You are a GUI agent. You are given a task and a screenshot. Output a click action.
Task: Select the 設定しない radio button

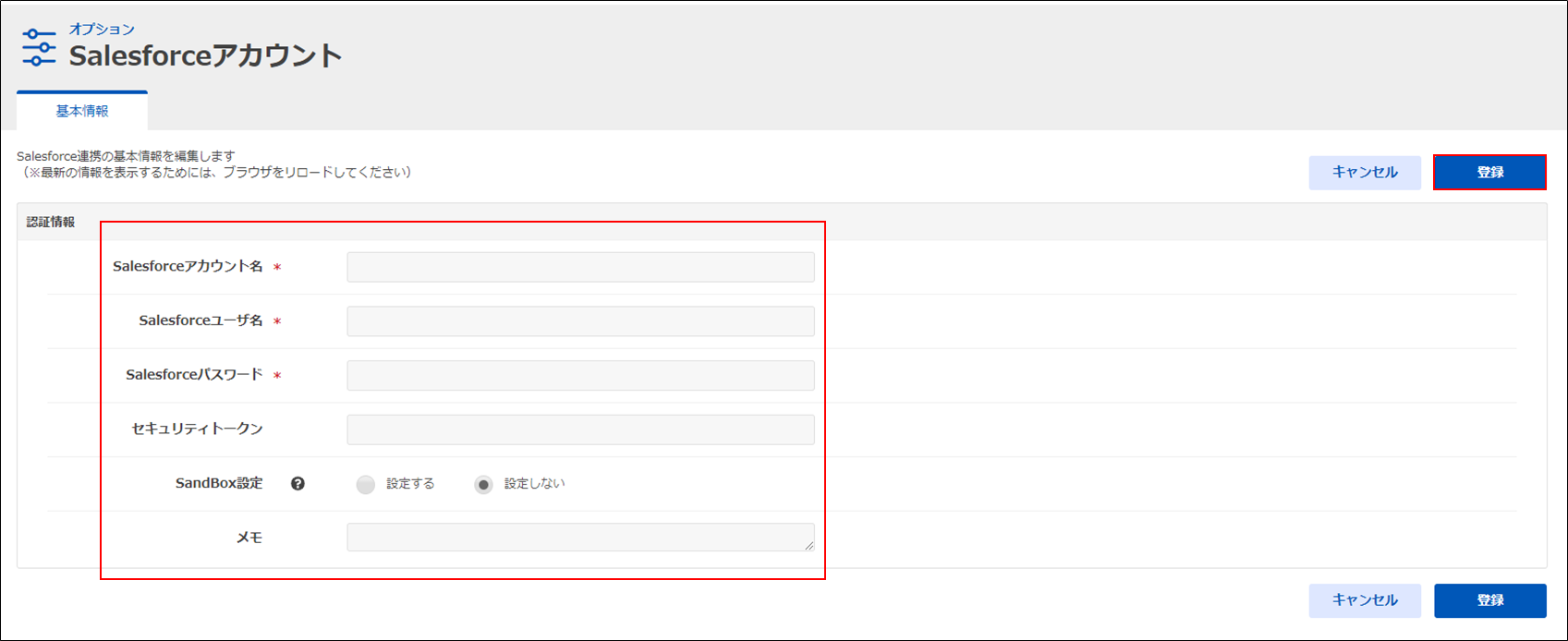tap(483, 485)
